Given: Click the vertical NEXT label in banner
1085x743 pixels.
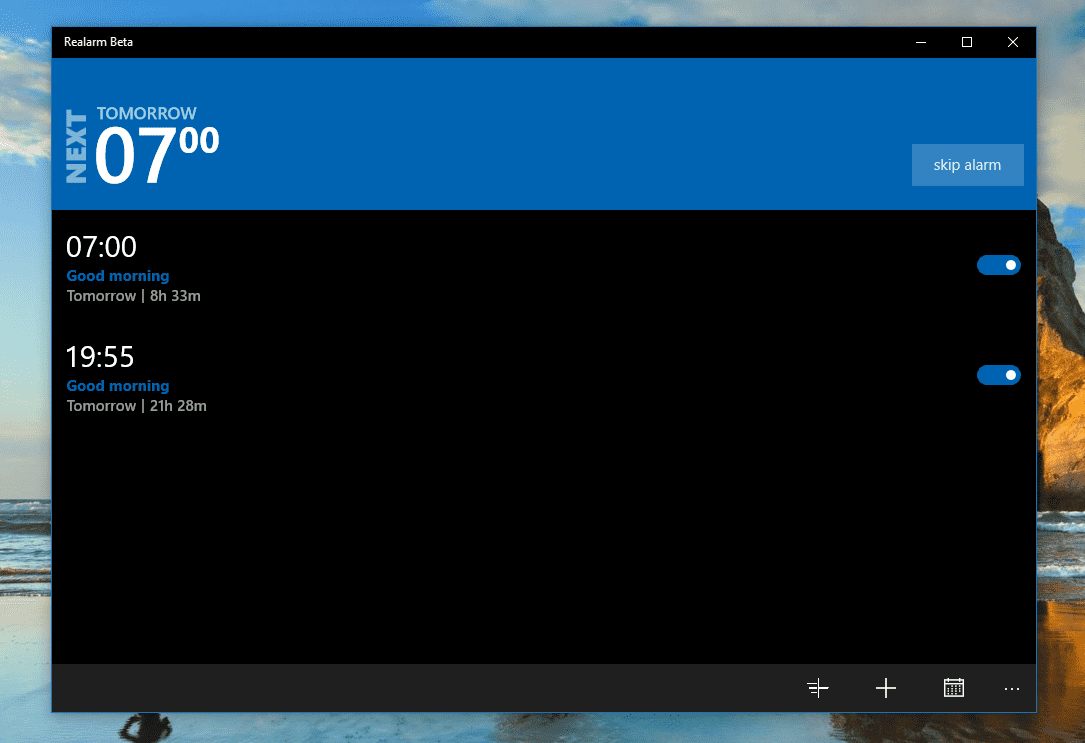Looking at the screenshot, I should coord(77,146).
